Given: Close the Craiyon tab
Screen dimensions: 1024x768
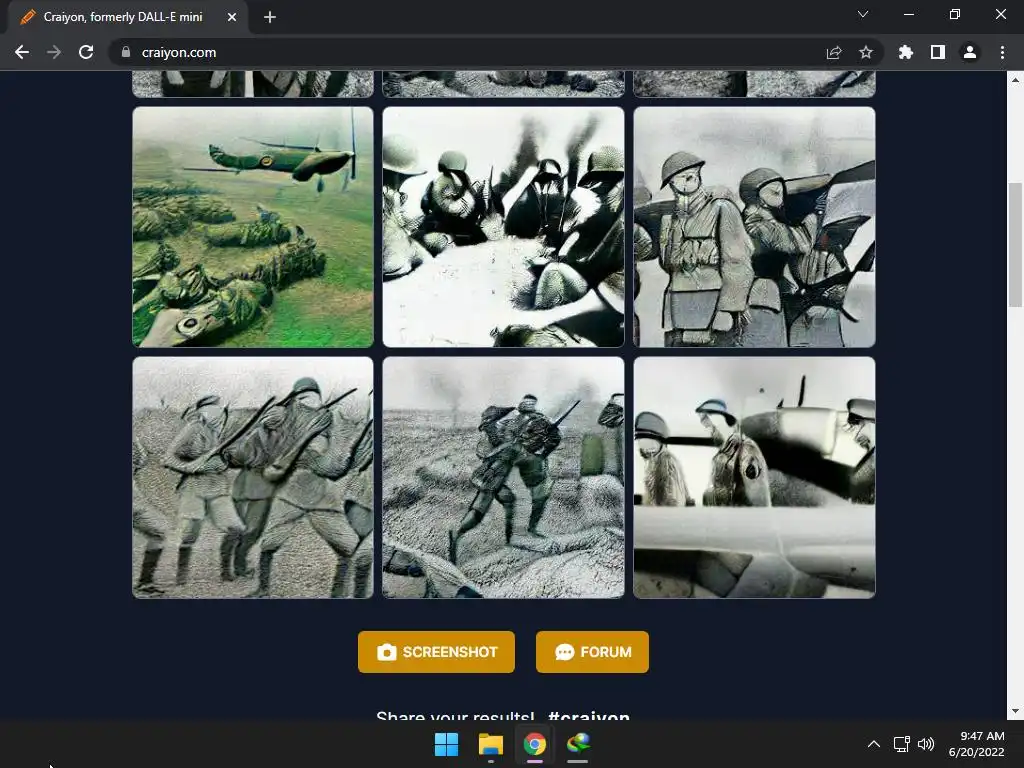Looking at the screenshot, I should (232, 17).
